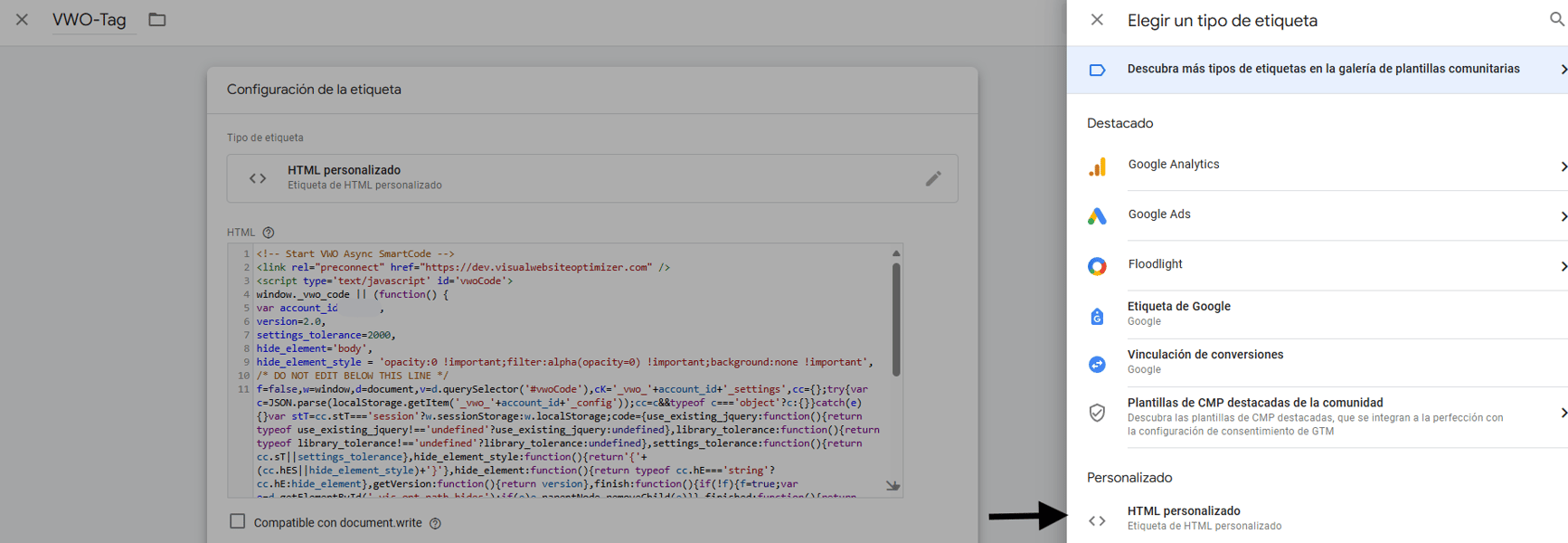Click the Etiqueta de Google icon

[x=1097, y=316]
